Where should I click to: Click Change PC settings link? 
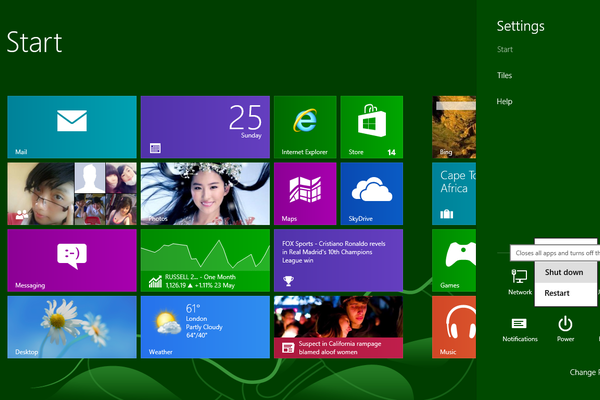coord(584,372)
